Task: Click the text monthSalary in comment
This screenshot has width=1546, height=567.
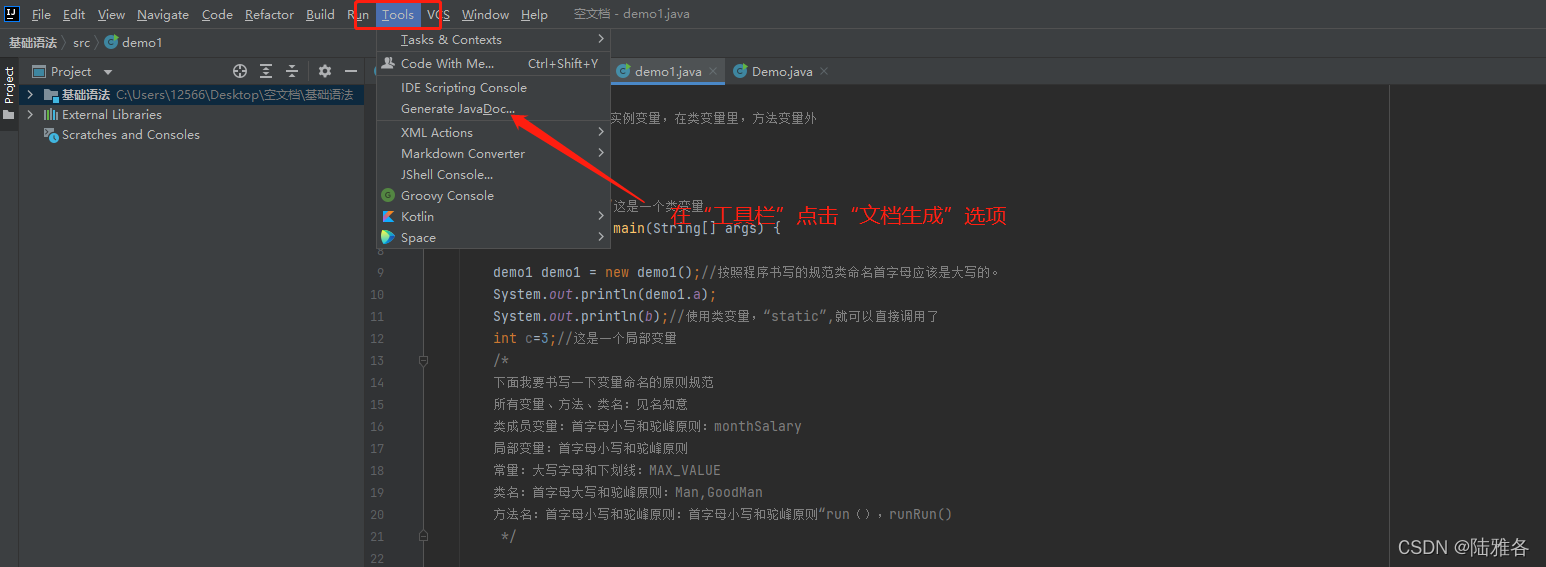Action: coord(757,426)
